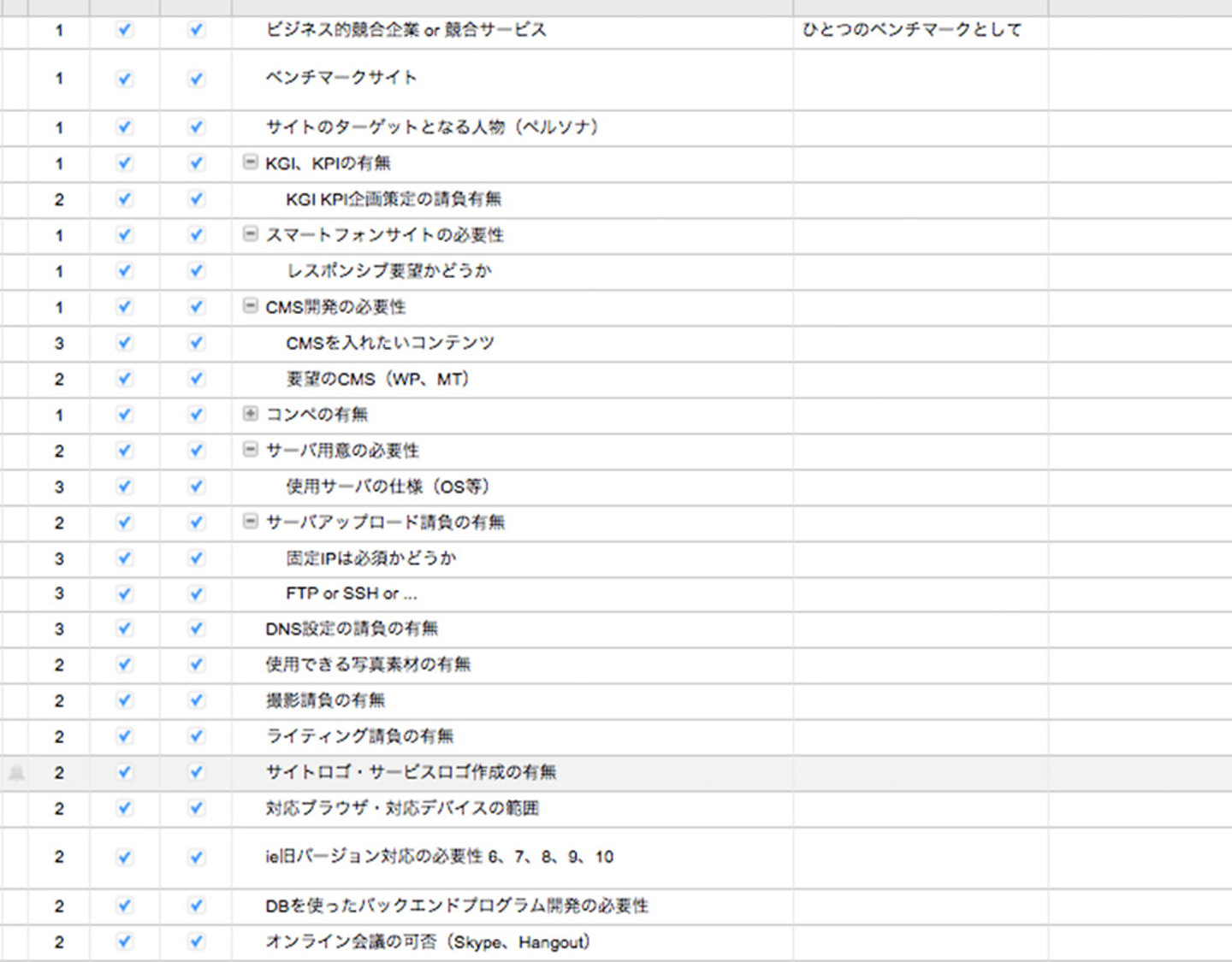Click the number 3 in DNS設定の請負の有無 row
Viewport: 1232px width, 962px height.
(59, 629)
